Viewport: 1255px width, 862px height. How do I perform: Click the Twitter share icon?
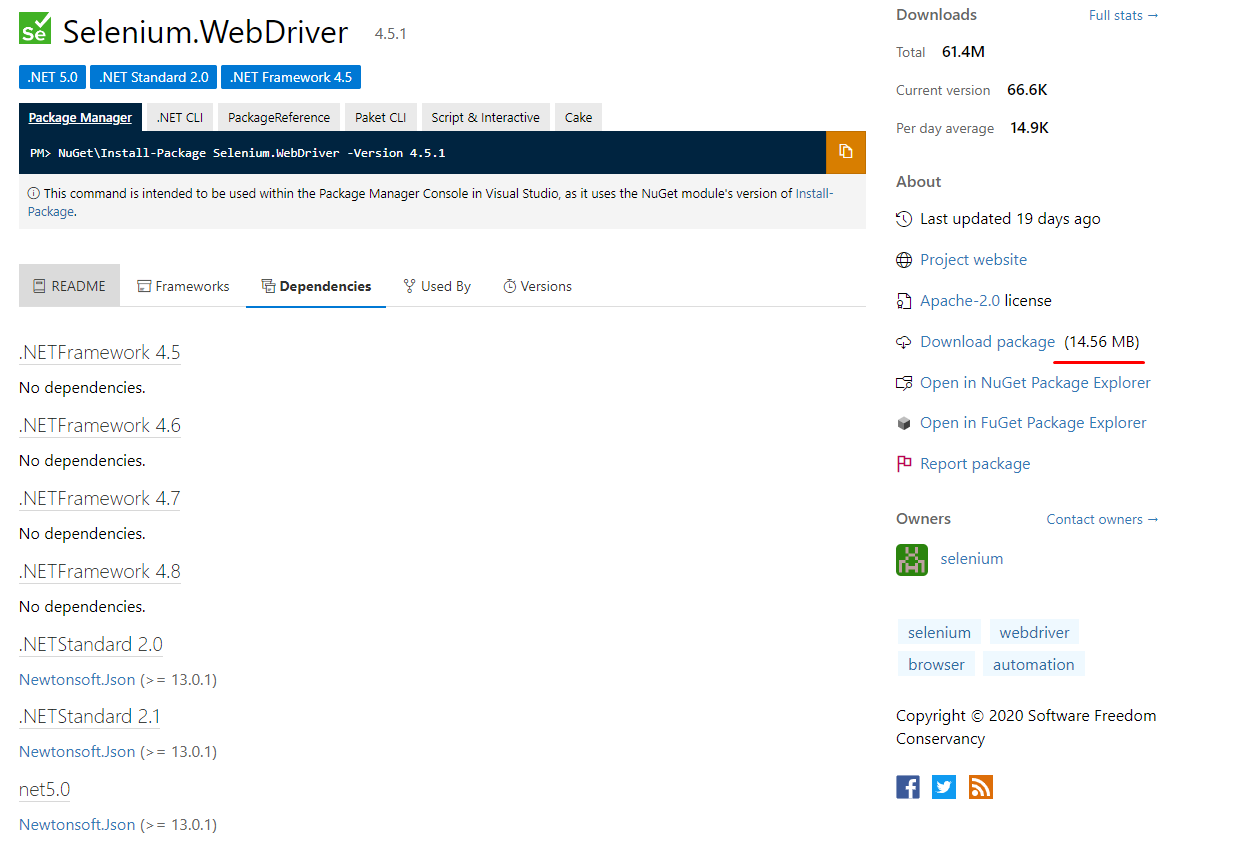(x=944, y=787)
